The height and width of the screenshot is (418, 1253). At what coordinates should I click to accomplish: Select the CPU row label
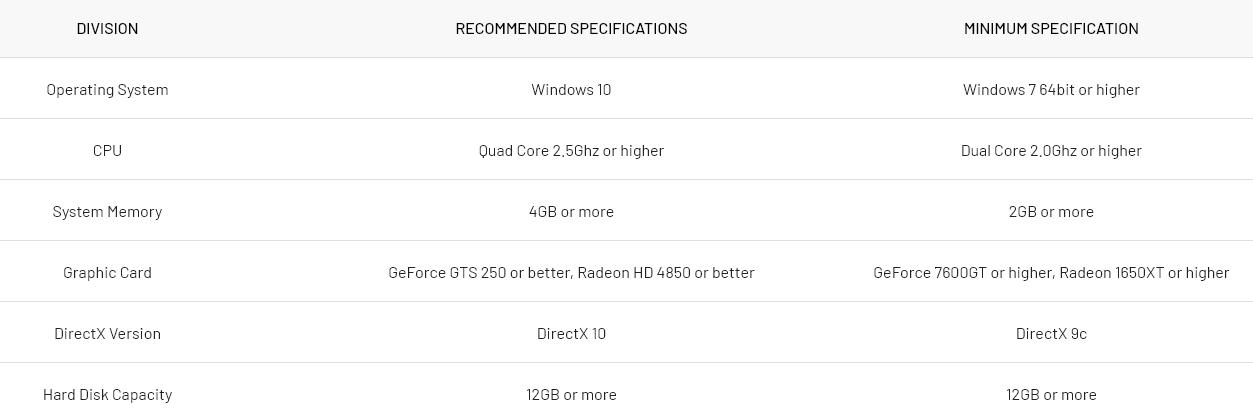tap(107, 150)
